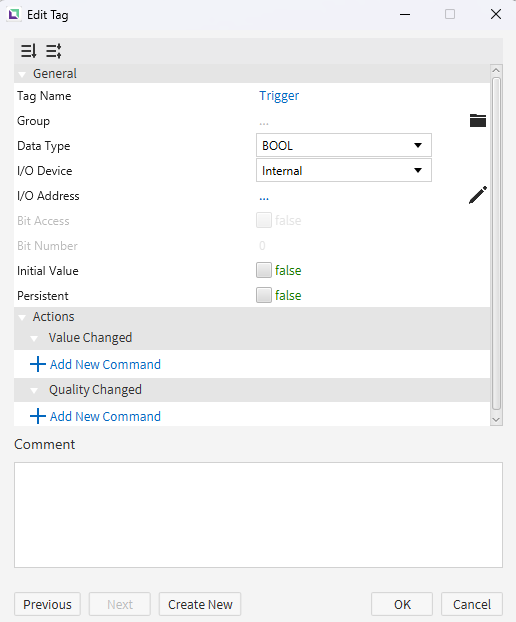This screenshot has height=622, width=516.
Task: Collapse the Quality Changed group
Action: [x=34, y=390]
